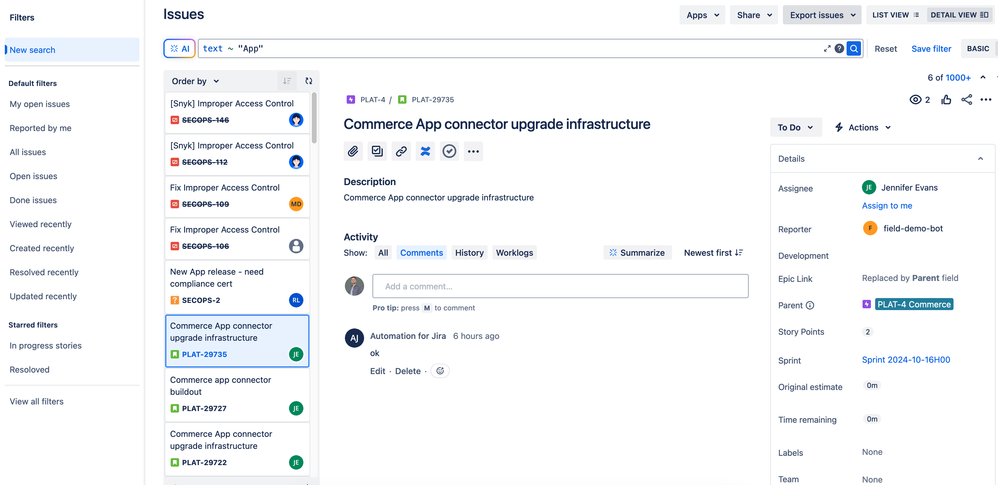The image size is (998, 485).
Task: Click Save filter link
Action: pyautogui.click(x=931, y=48)
